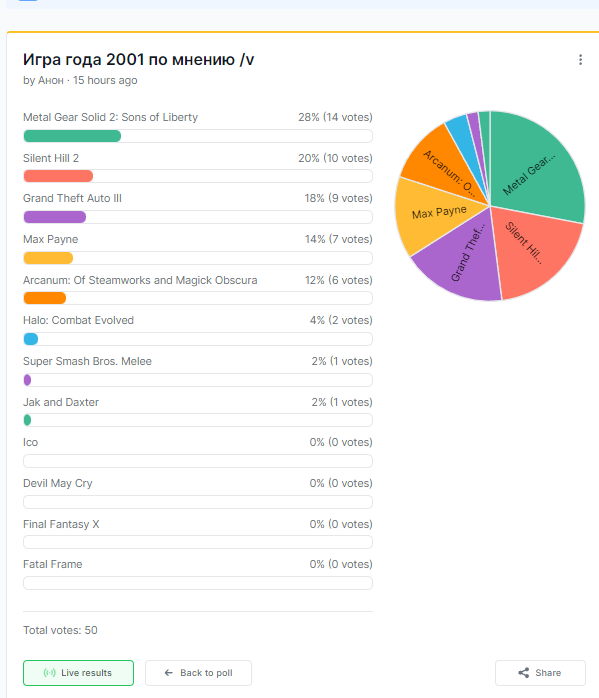Image resolution: width=599 pixels, height=698 pixels.
Task: Click the Metal Gear Solid 2 green result bar
Action: pos(72,136)
